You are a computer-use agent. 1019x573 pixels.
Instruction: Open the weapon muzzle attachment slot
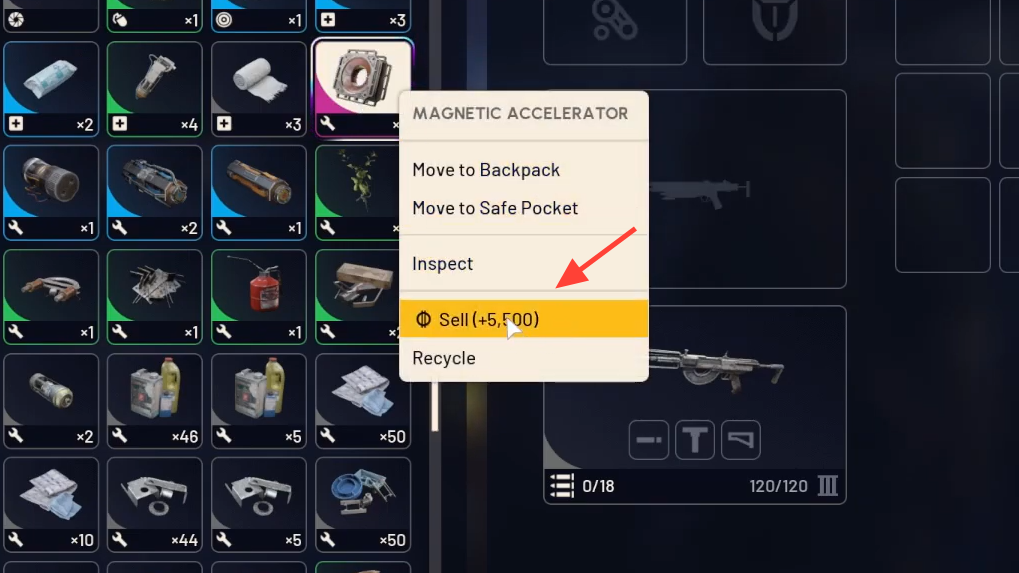pyautogui.click(x=649, y=440)
